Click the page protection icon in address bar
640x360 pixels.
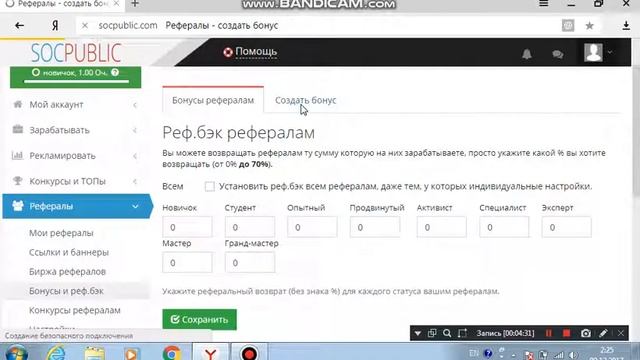568,26
